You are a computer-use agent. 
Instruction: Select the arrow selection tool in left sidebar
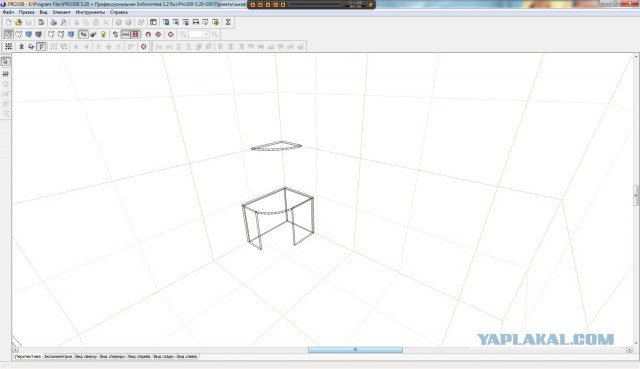pyautogui.click(x=6, y=61)
